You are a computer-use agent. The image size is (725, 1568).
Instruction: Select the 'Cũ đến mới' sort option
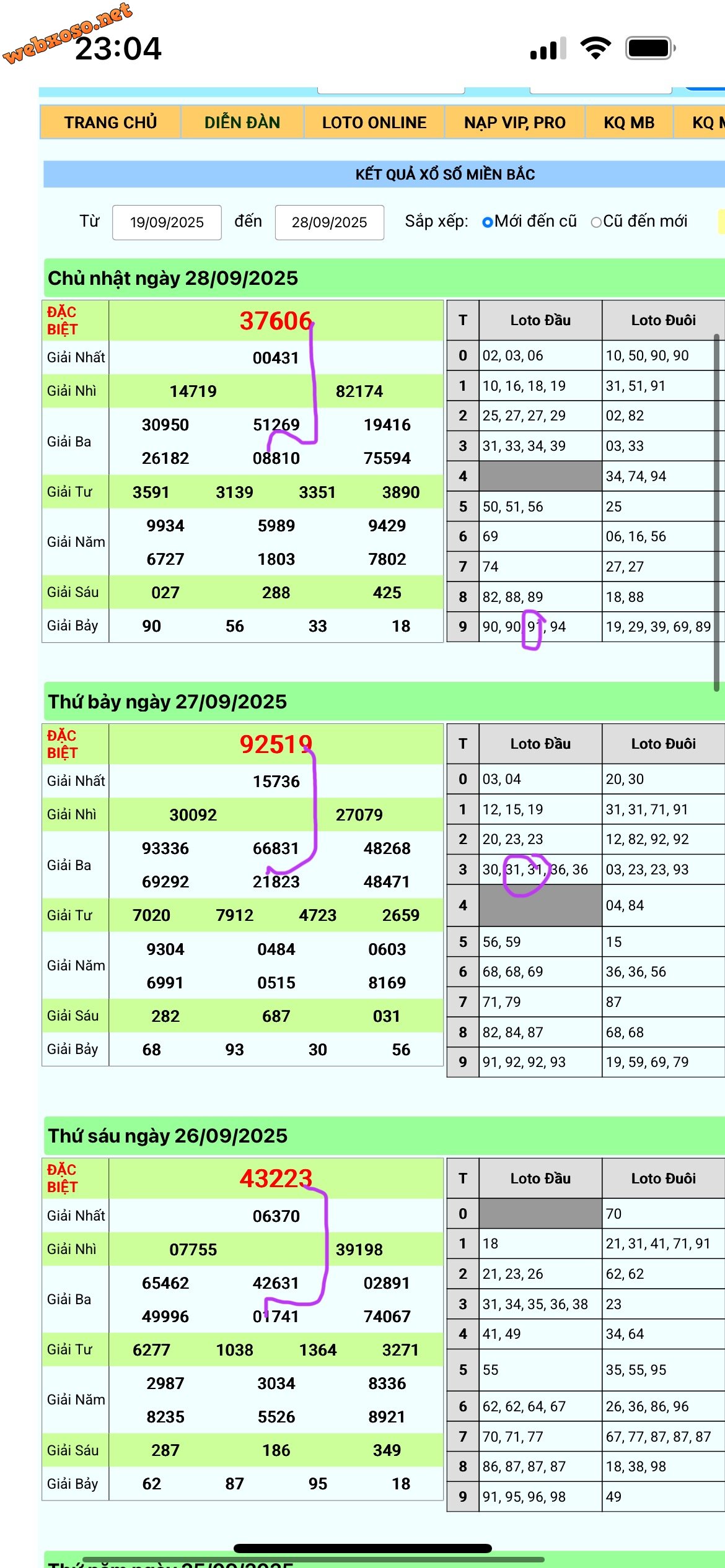(x=596, y=222)
